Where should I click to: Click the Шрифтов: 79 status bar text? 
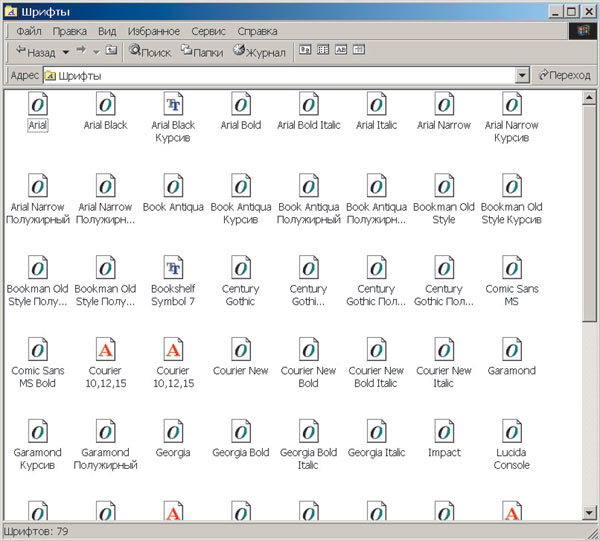coord(36,531)
